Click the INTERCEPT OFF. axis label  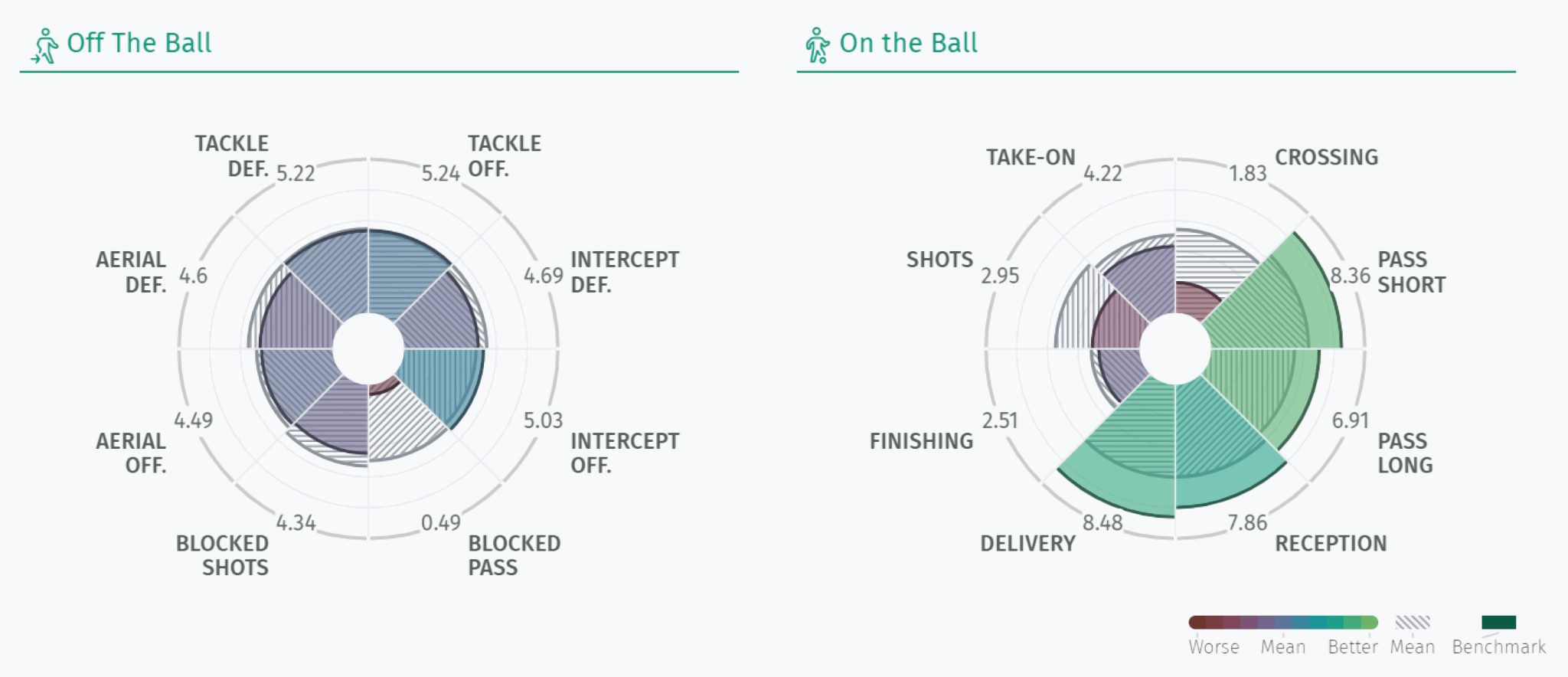pos(625,453)
